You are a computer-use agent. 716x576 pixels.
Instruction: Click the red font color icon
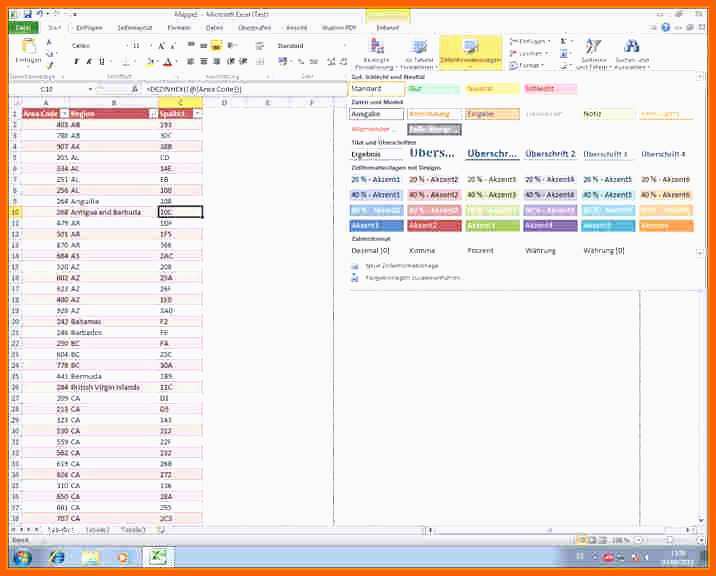click(168, 62)
